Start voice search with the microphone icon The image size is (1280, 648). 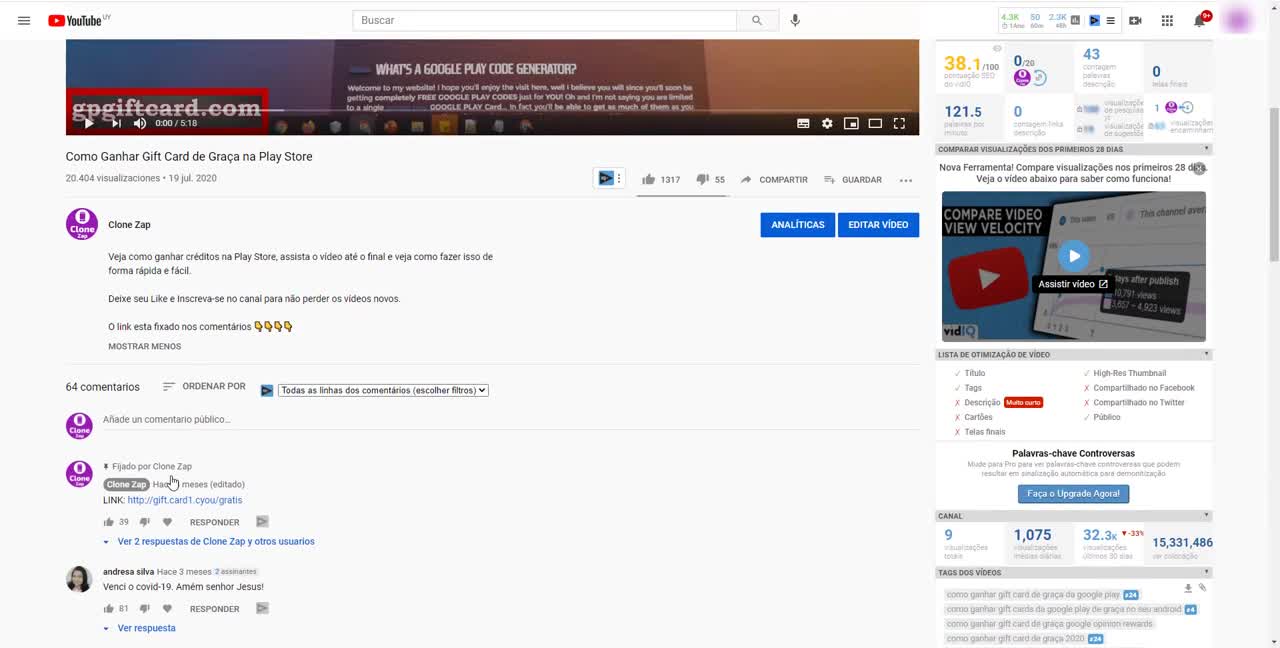click(795, 20)
